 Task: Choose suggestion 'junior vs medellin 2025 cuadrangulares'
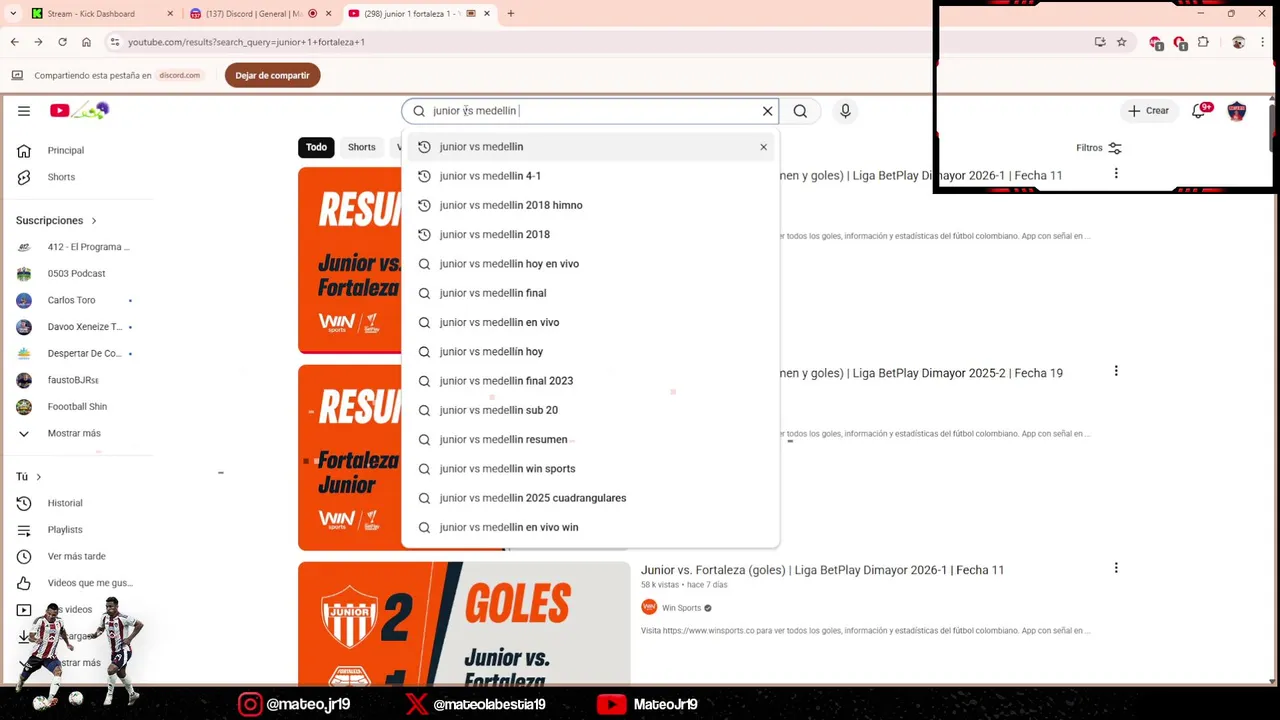coord(590,498)
